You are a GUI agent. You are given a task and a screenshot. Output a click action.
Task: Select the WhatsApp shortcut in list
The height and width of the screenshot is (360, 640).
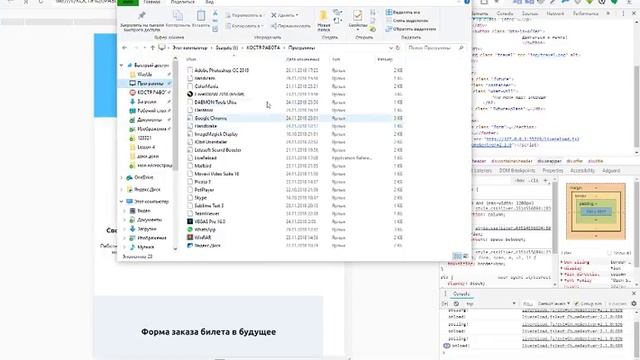205,229
